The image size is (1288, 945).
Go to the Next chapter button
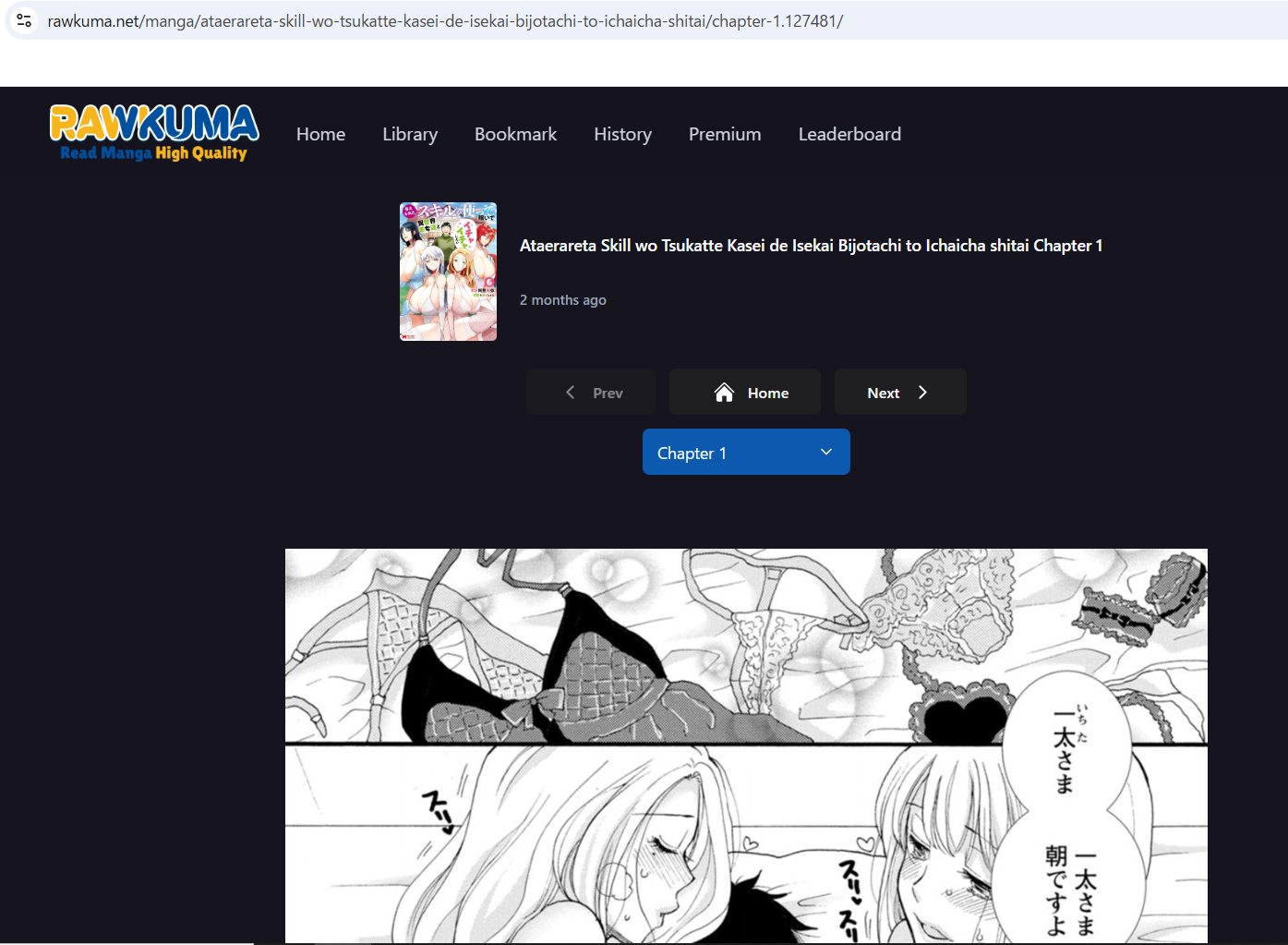coord(900,393)
